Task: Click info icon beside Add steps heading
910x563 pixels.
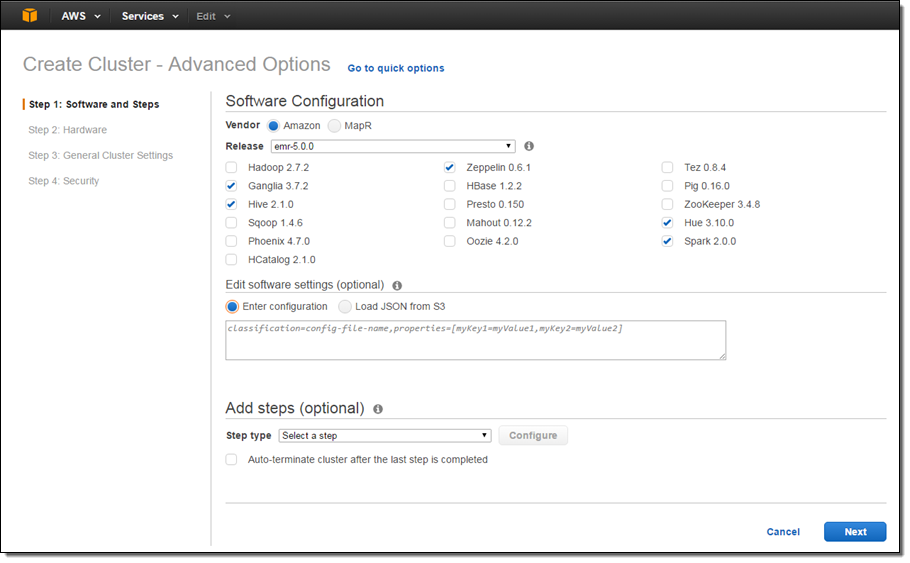Action: [x=378, y=409]
